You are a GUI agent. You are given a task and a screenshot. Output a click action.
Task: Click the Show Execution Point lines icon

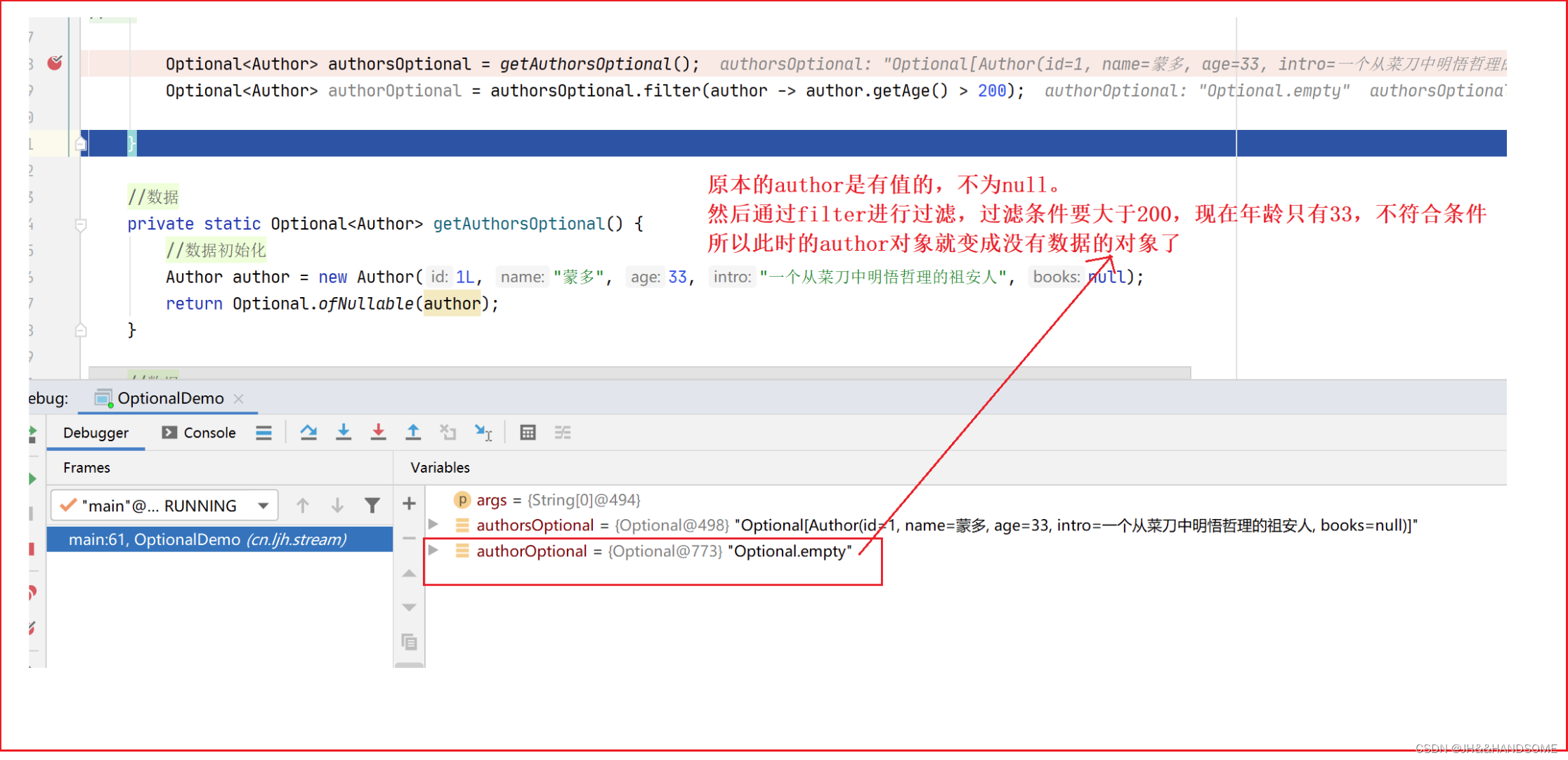tap(264, 433)
